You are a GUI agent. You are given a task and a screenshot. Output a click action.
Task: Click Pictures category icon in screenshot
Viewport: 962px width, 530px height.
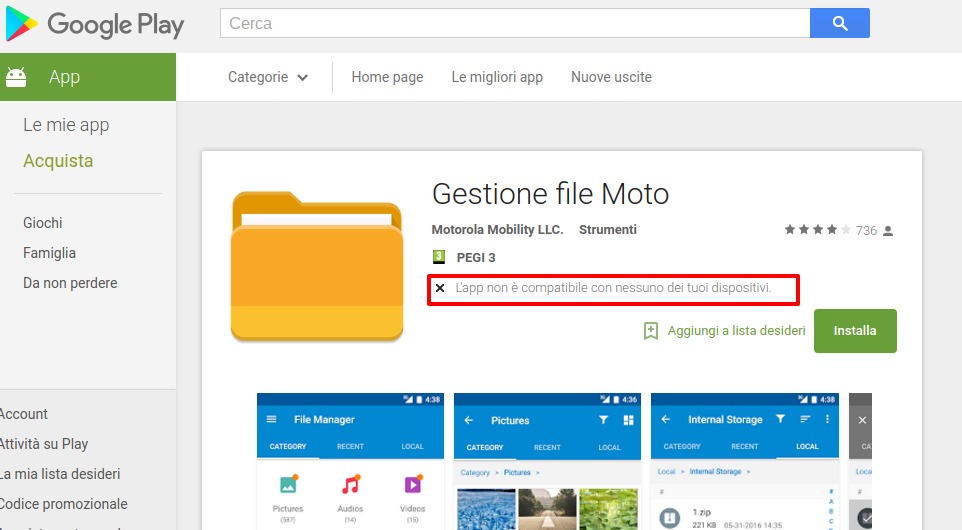pos(288,485)
